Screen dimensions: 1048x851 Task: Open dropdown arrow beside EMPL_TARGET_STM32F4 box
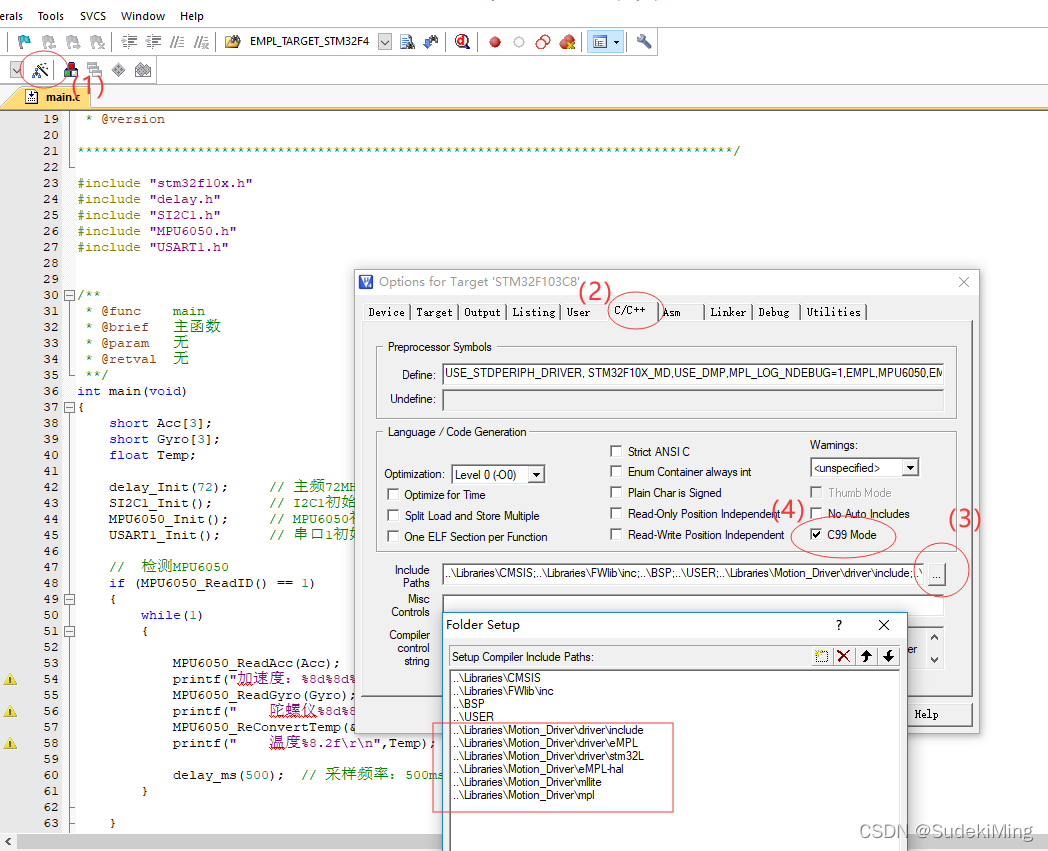(x=385, y=42)
